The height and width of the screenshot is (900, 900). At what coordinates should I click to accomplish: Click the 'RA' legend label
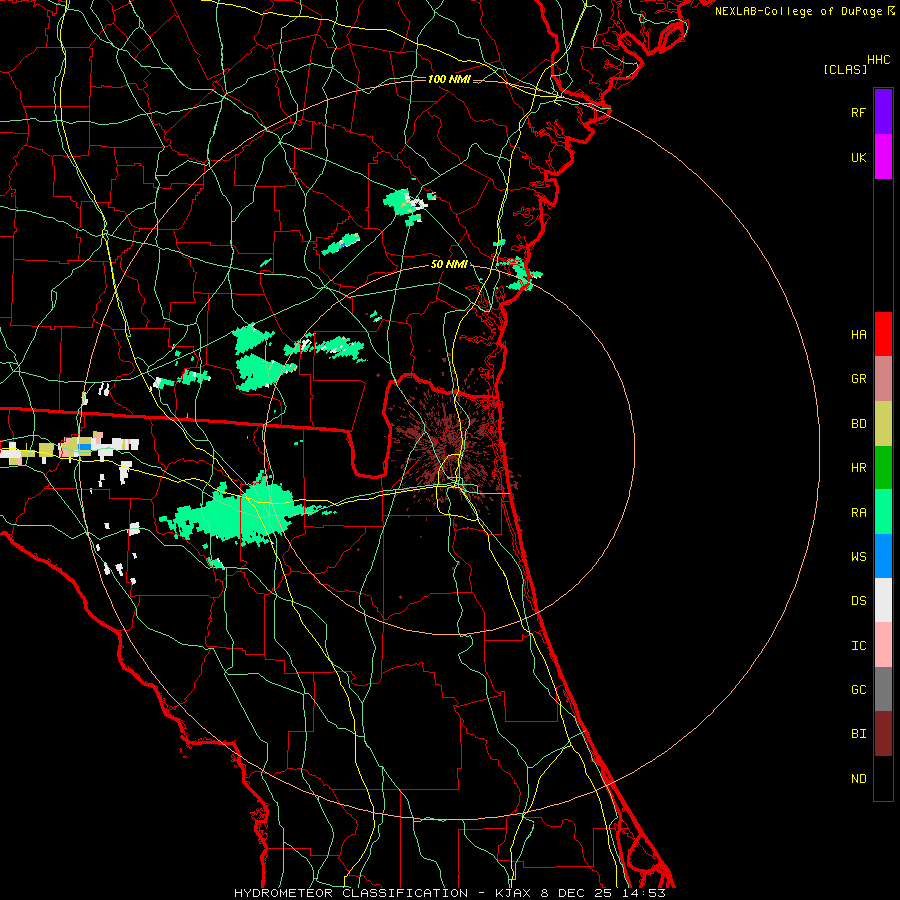[858, 513]
